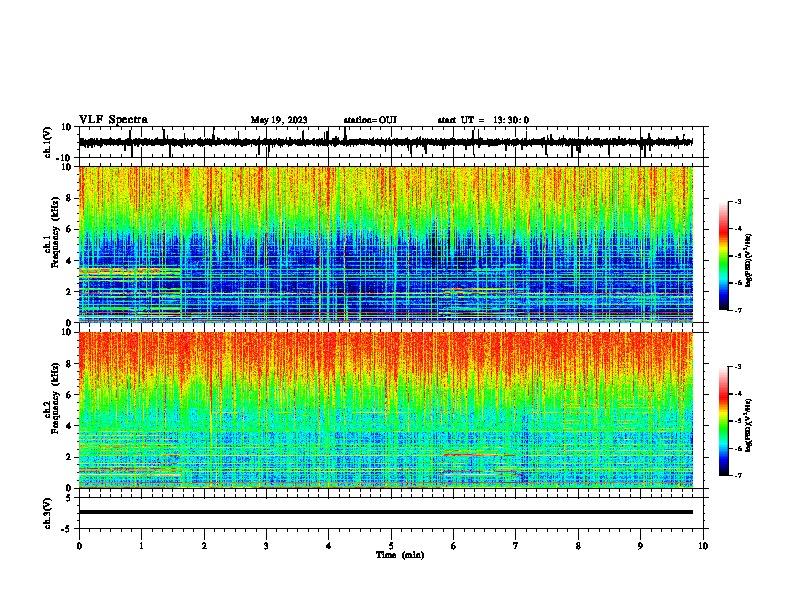792x612 pixels.
Task: Click the '-10' tick on ch.1(V) axis
Action: [x=65, y=157]
